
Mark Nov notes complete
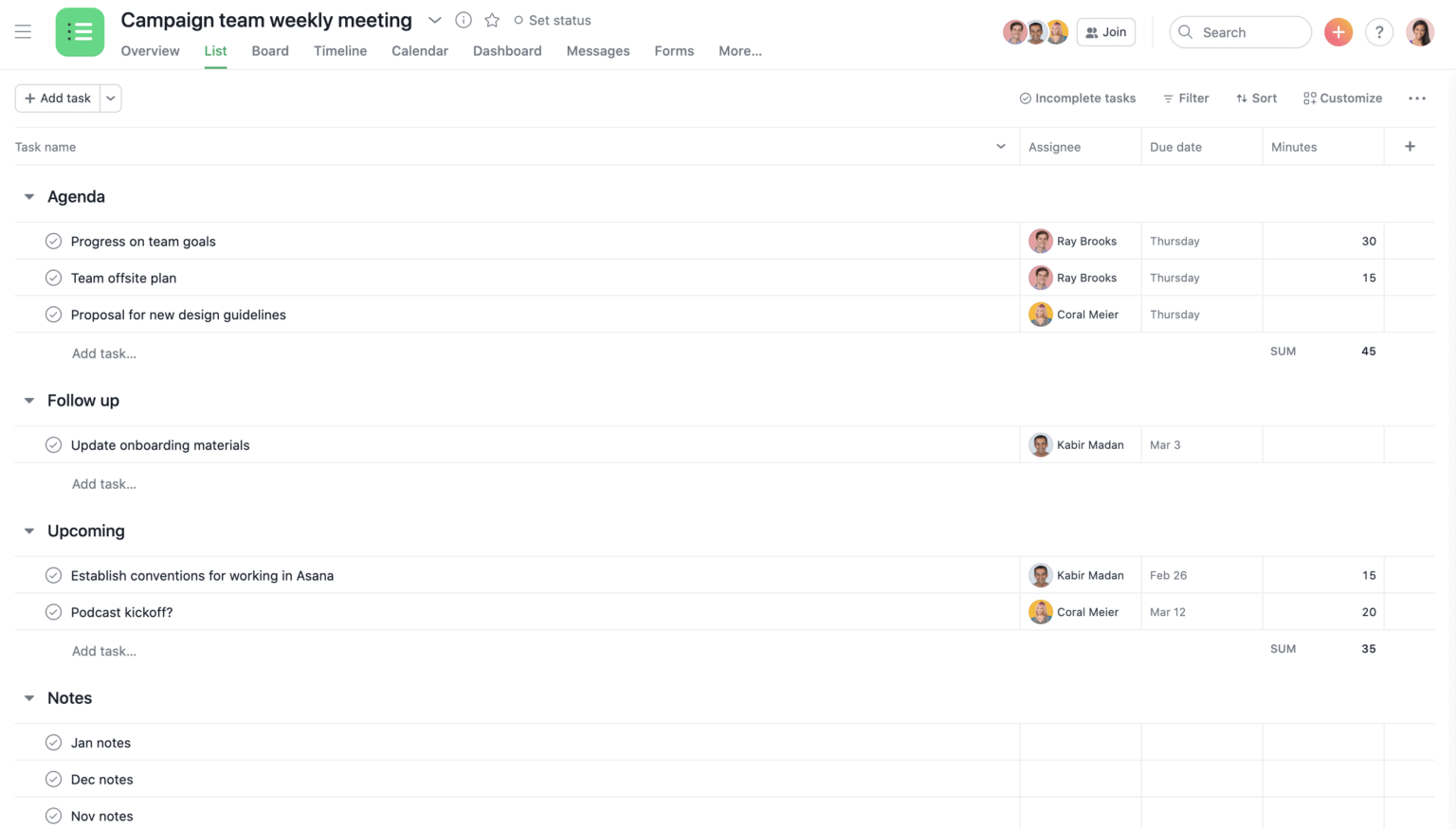point(53,816)
